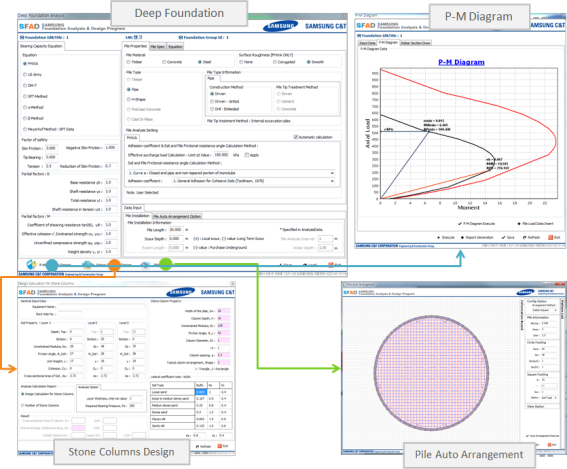
Task: Click Report Generation in P-M window
Action: coord(477,238)
